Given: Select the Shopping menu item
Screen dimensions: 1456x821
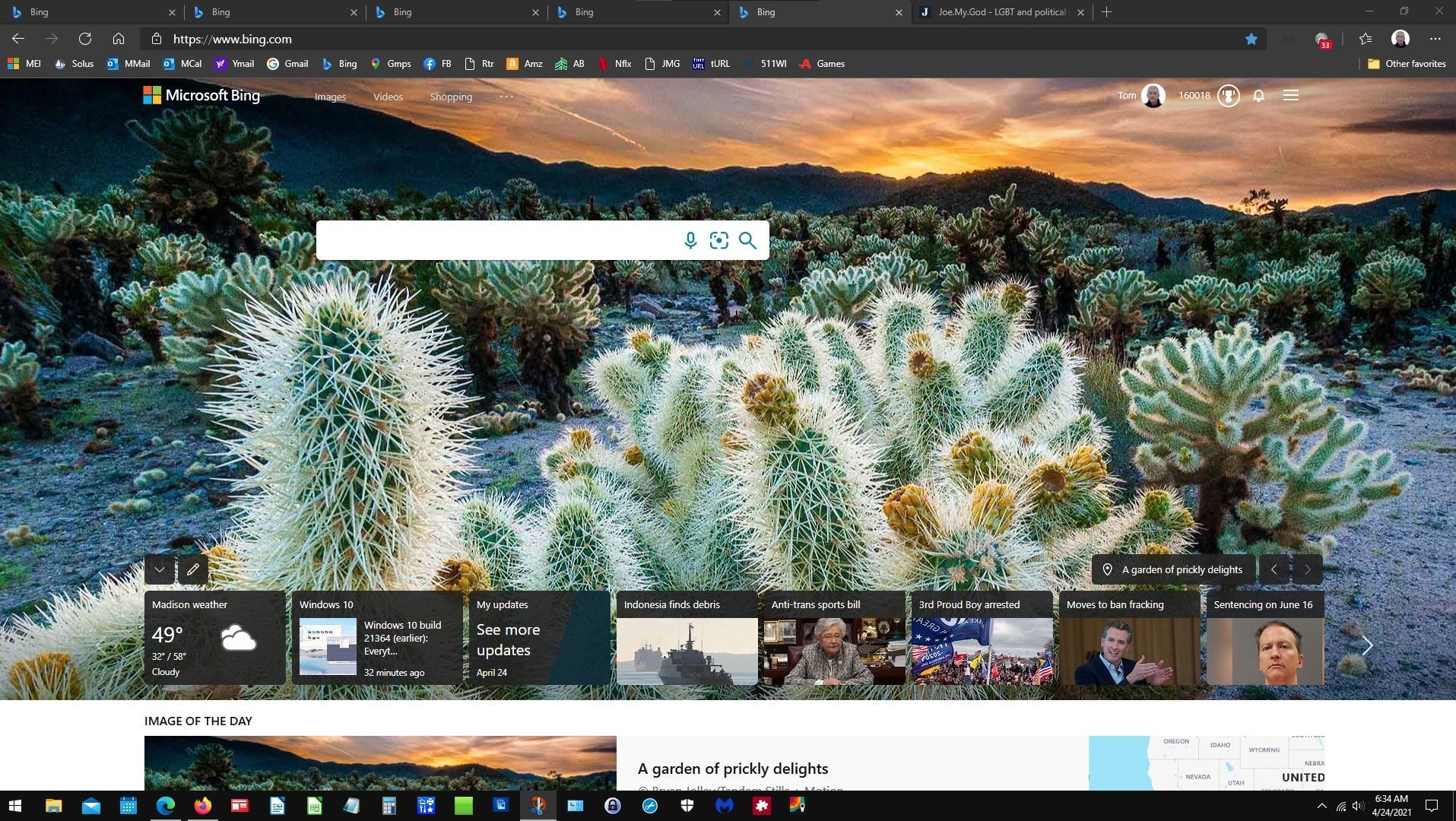Looking at the screenshot, I should [451, 97].
